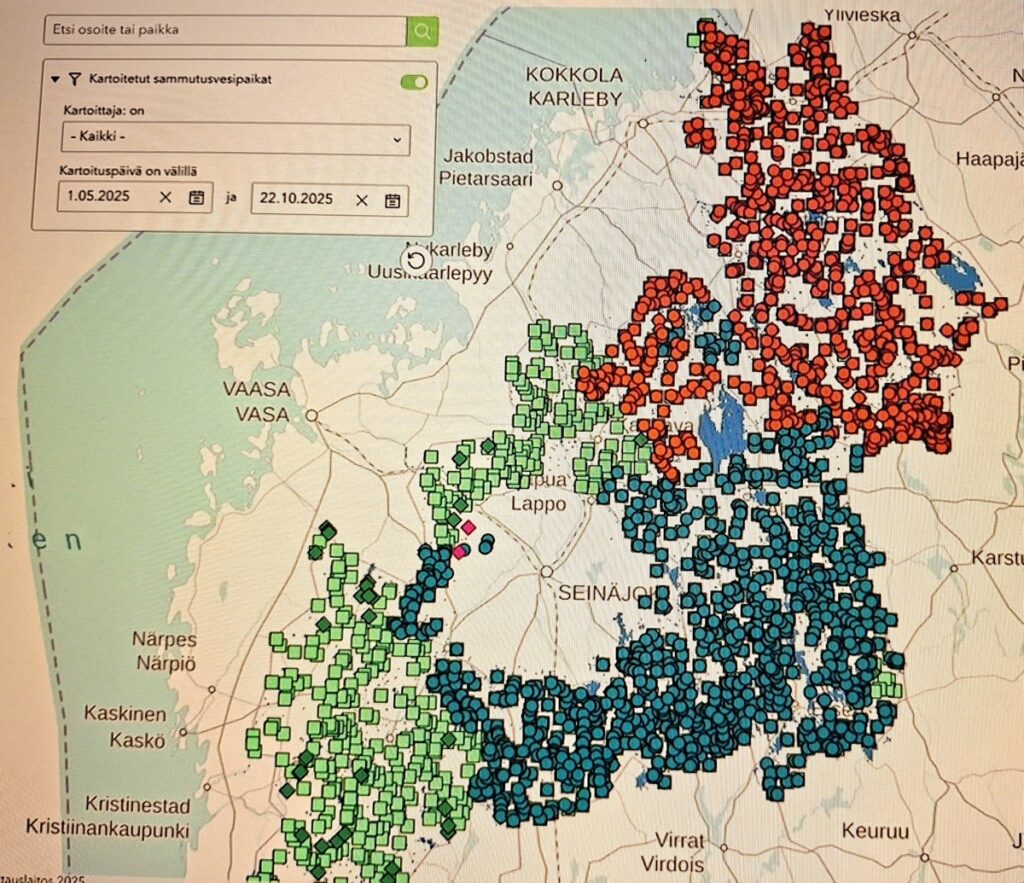Focus the 'Etsi osoite tai paikka' search field
1024x883 pixels.
(x=225, y=30)
